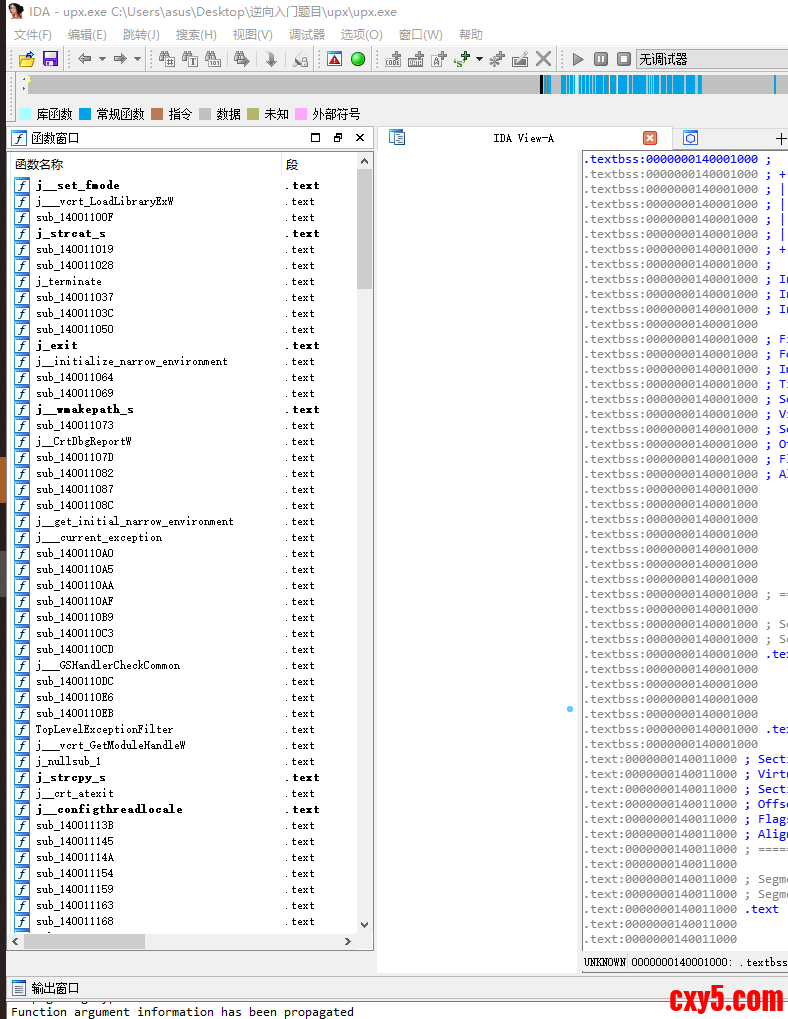
Task: Click the open file folder icon
Action: pos(26,59)
